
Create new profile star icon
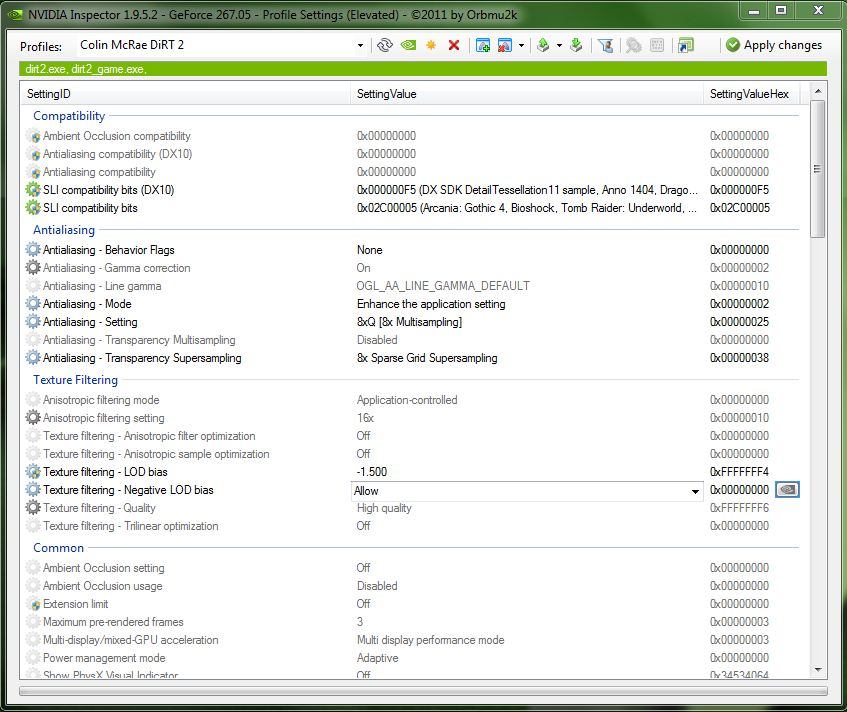(x=431, y=45)
